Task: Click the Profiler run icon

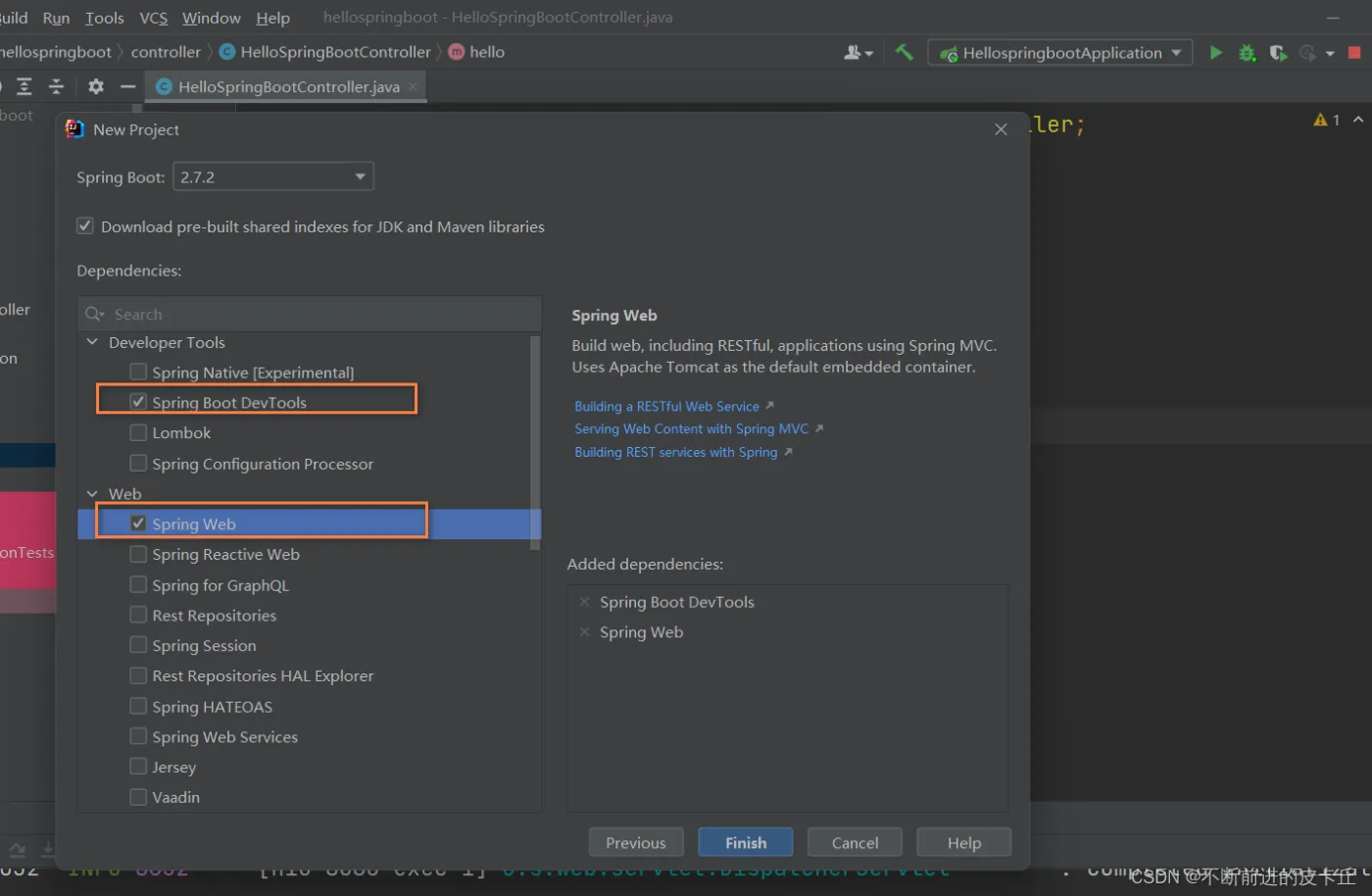Action: [x=1307, y=53]
